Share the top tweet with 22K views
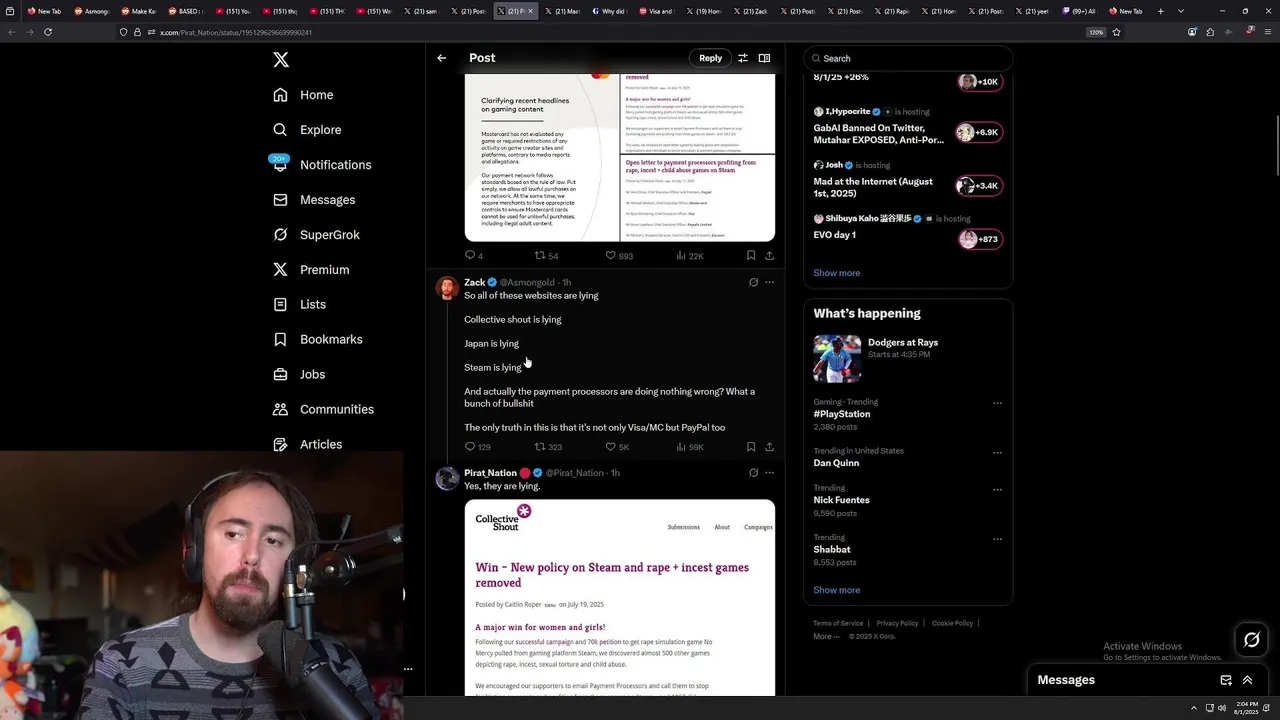Screen dimensions: 1280x720 (x=769, y=256)
